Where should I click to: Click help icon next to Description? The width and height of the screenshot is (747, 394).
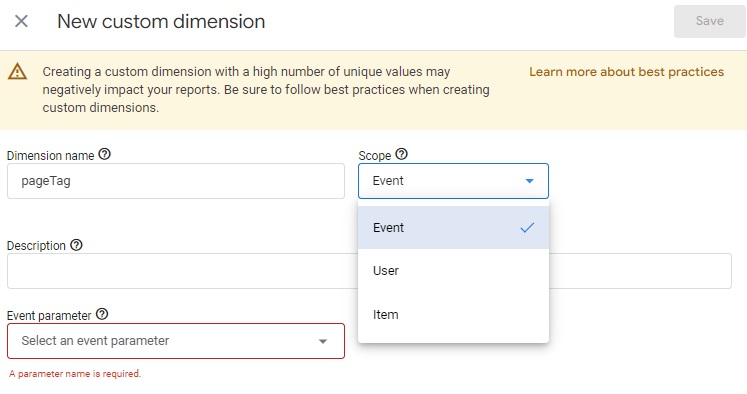click(76, 245)
